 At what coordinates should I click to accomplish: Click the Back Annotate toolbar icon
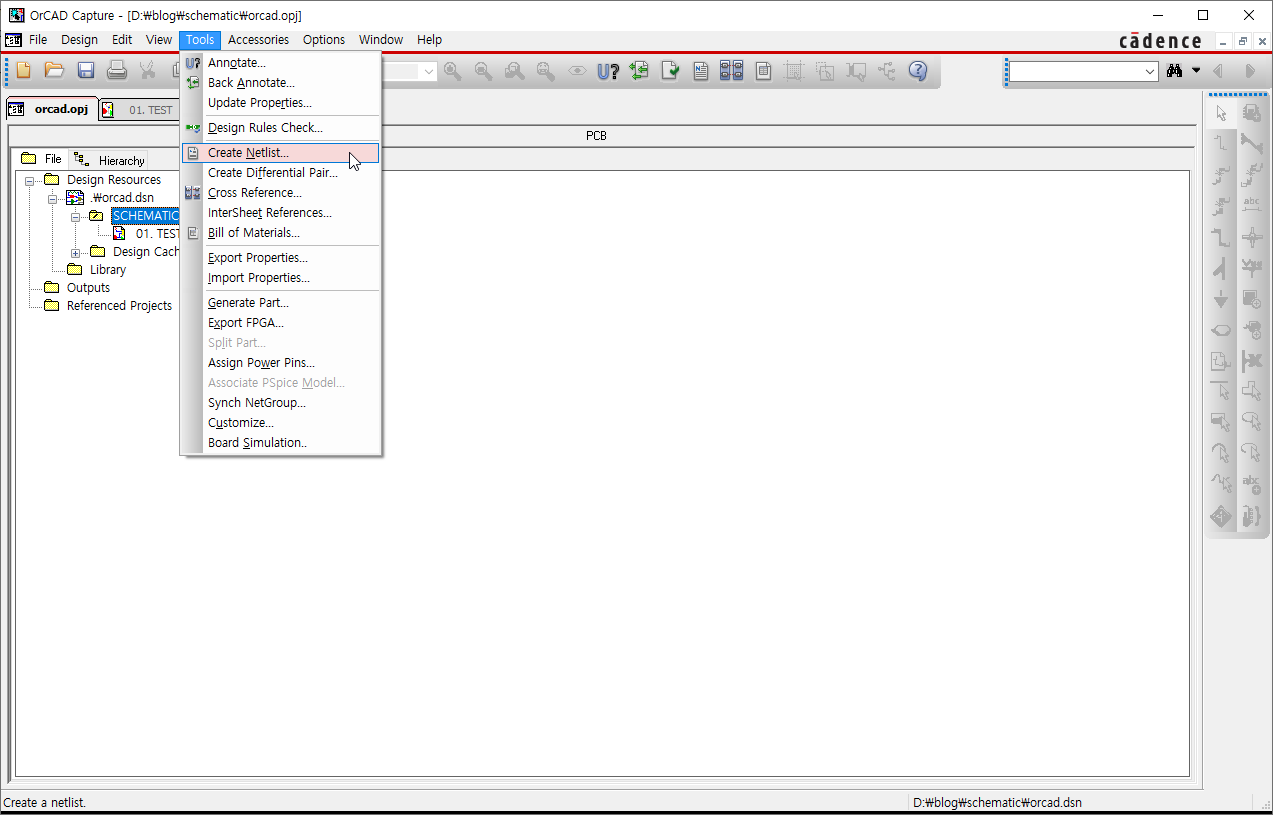(639, 71)
